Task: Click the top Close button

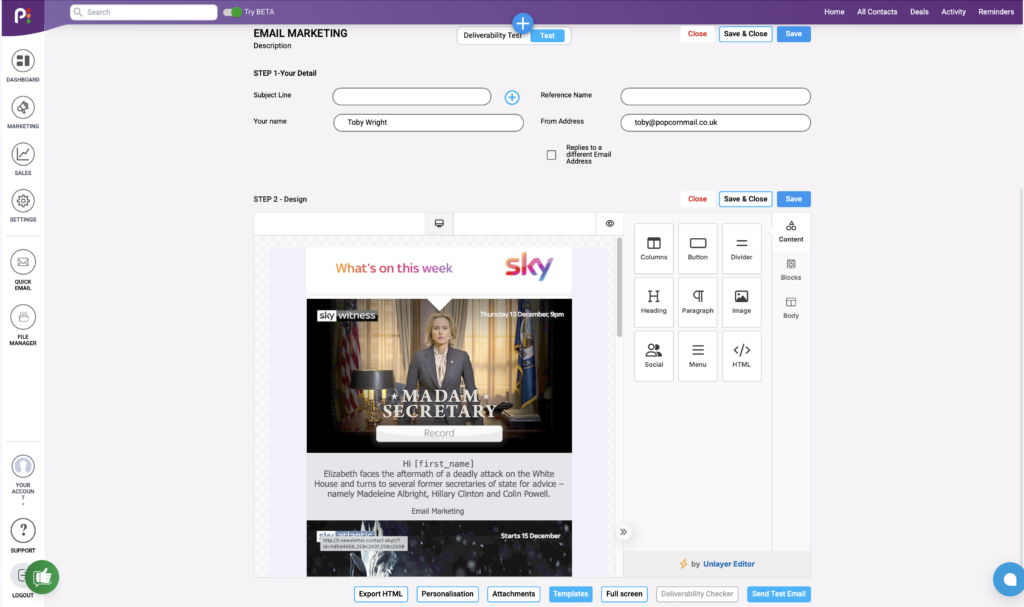Action: (x=697, y=34)
